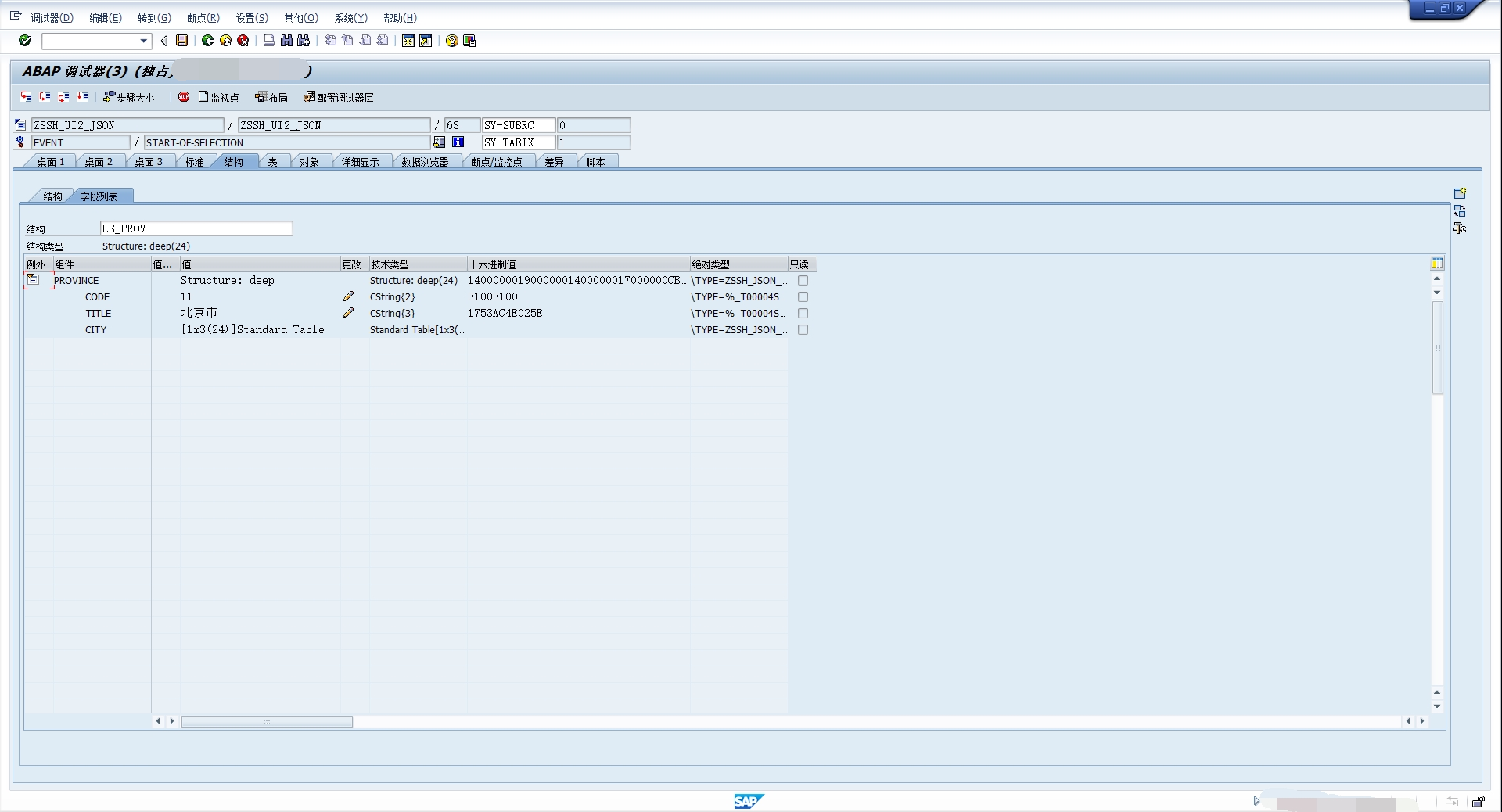The width and height of the screenshot is (1502, 812).
Task: Click the New Tool icon at right
Action: pyautogui.click(x=1460, y=193)
